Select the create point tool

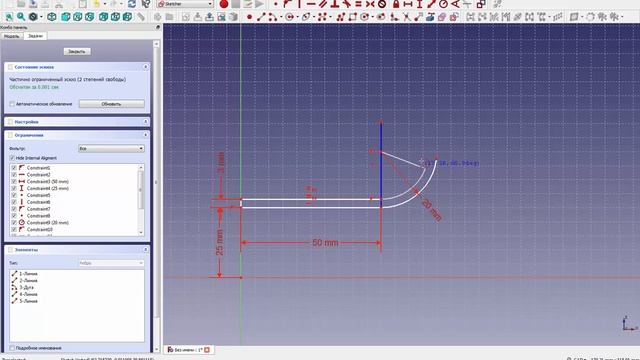[249, 17]
